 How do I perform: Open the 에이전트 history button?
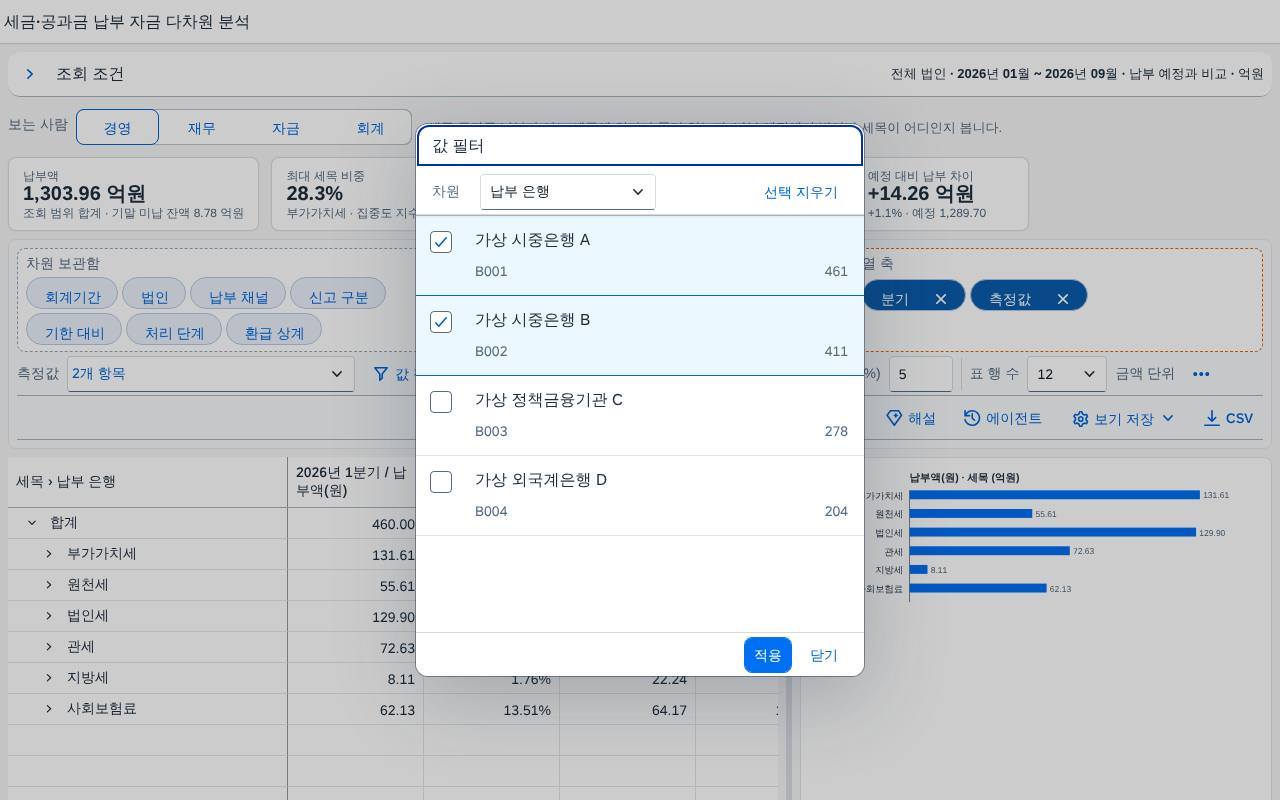coord(1002,418)
